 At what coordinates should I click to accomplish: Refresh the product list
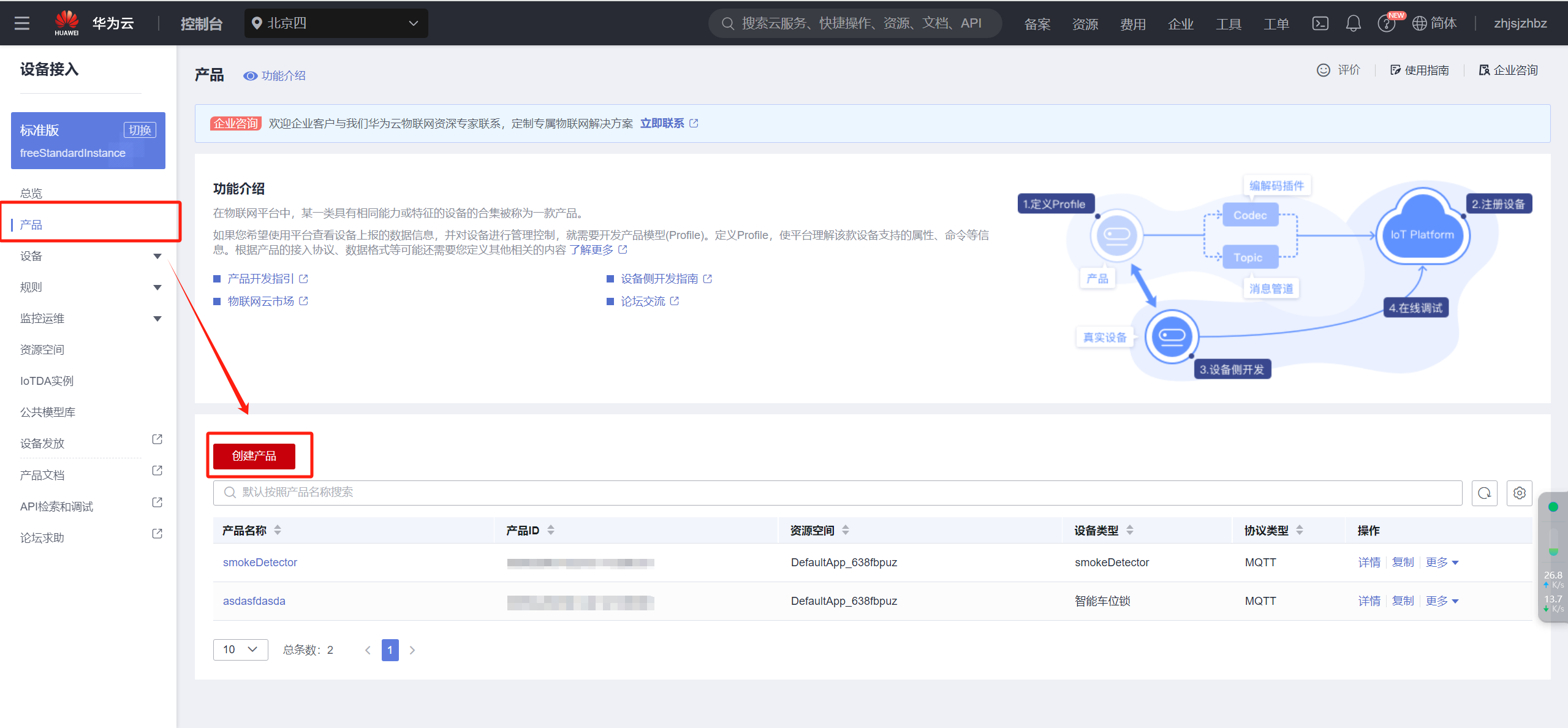[x=1484, y=493]
